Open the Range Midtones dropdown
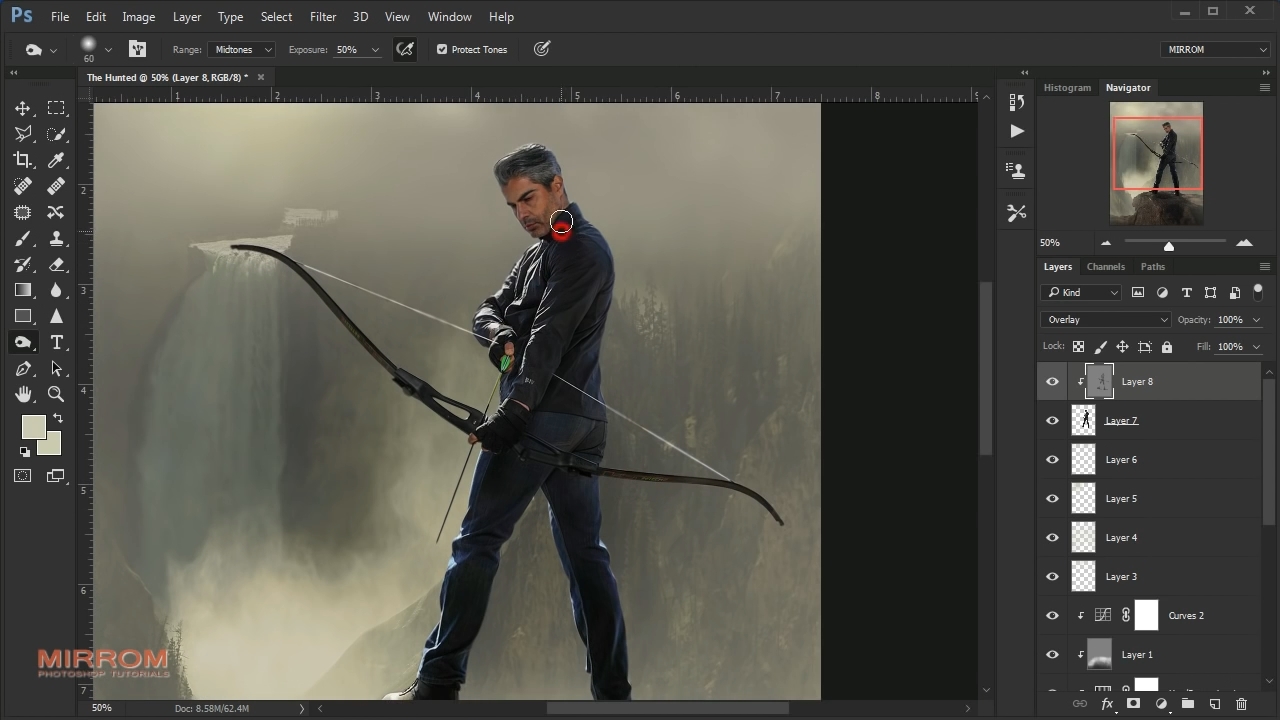This screenshot has height=720, width=1280. pos(241,49)
